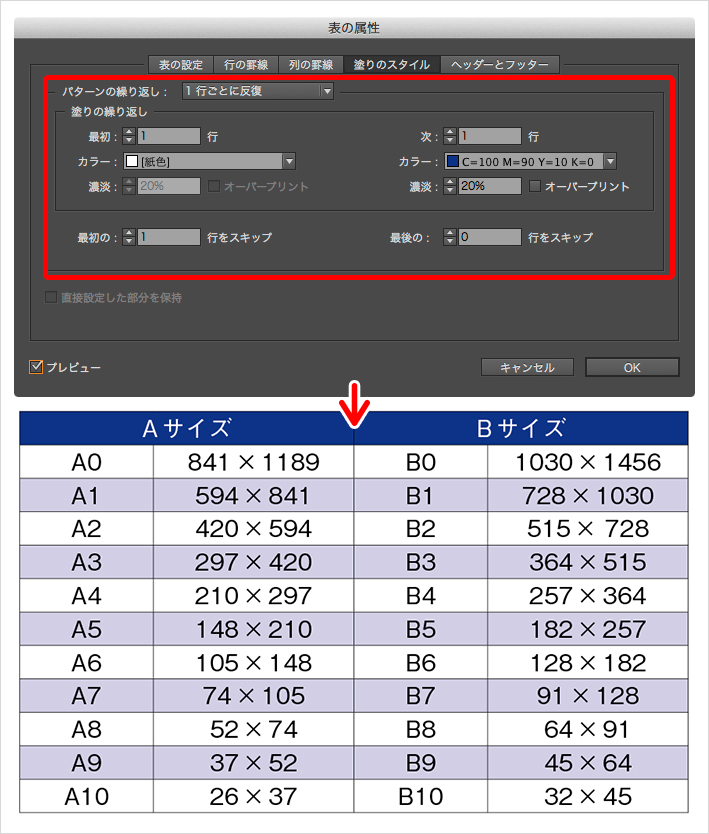The width and height of the screenshot is (709, 834).
Task: Click the stepper arrows for right 濃淡 tint
Action: click(x=450, y=186)
